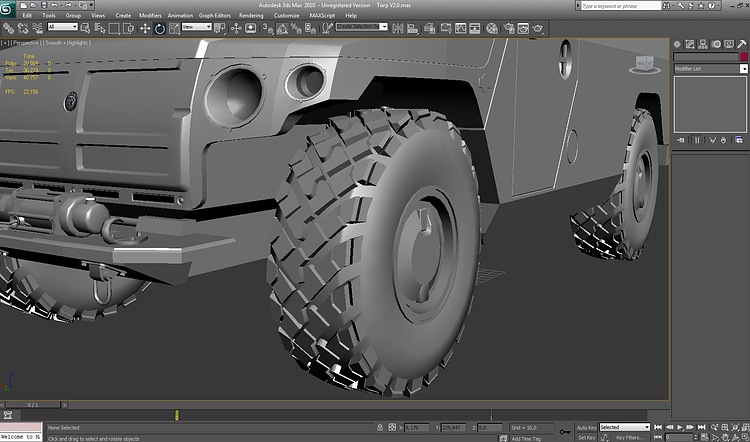Screen dimensions: 750x442
Task: Open the 'Selected' key mode dropdown
Action: pos(625,427)
